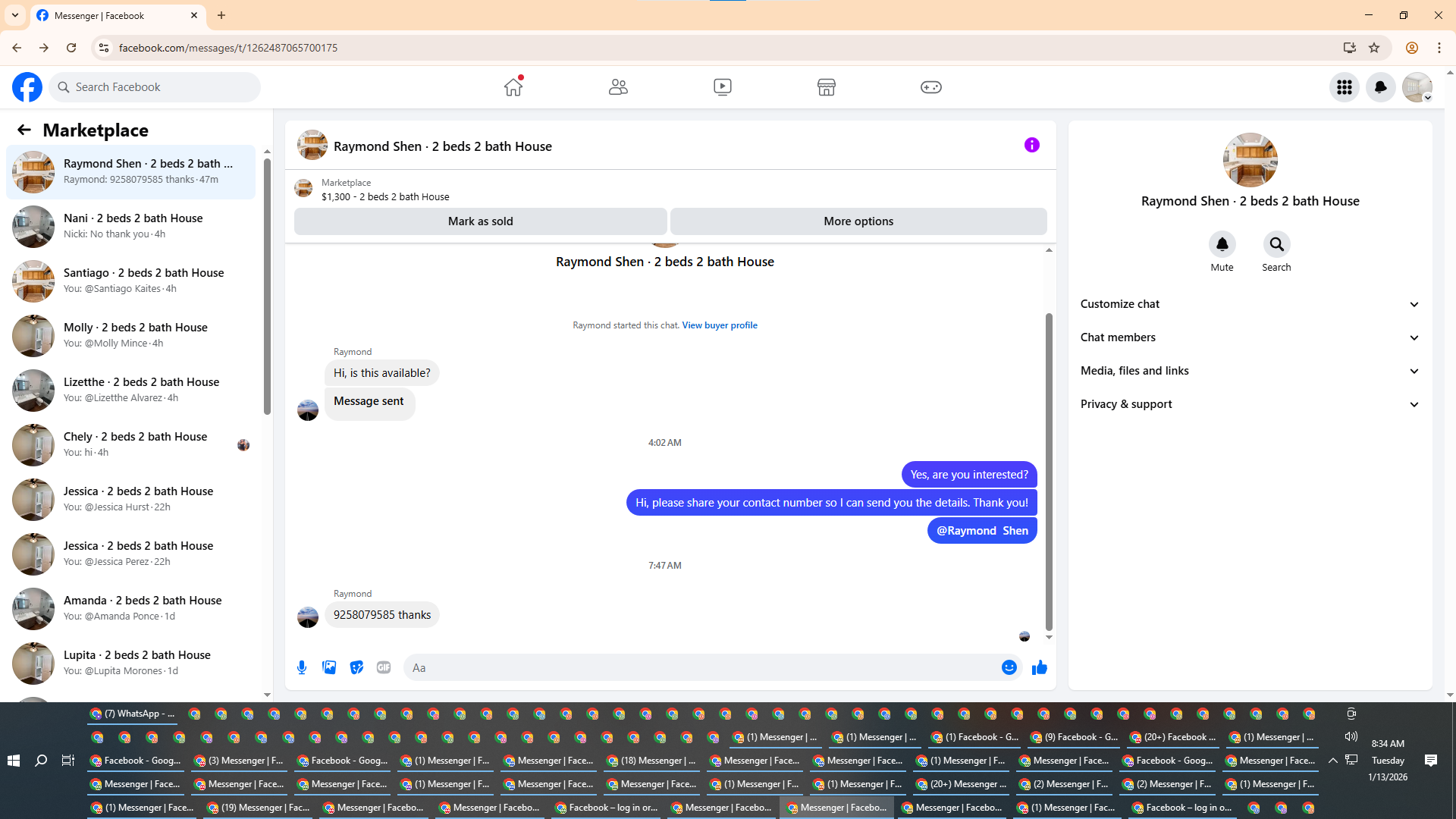Open the Marketplace icon in the top navigation
Image resolution: width=1456 pixels, height=819 pixels.
pyautogui.click(x=826, y=87)
